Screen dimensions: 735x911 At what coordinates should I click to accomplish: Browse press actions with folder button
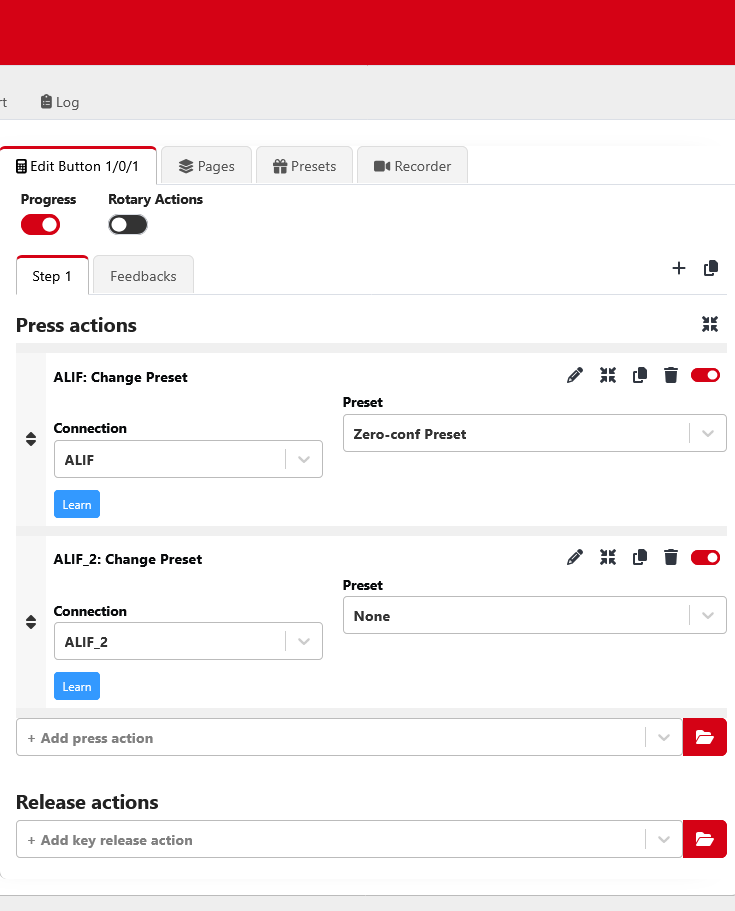704,737
